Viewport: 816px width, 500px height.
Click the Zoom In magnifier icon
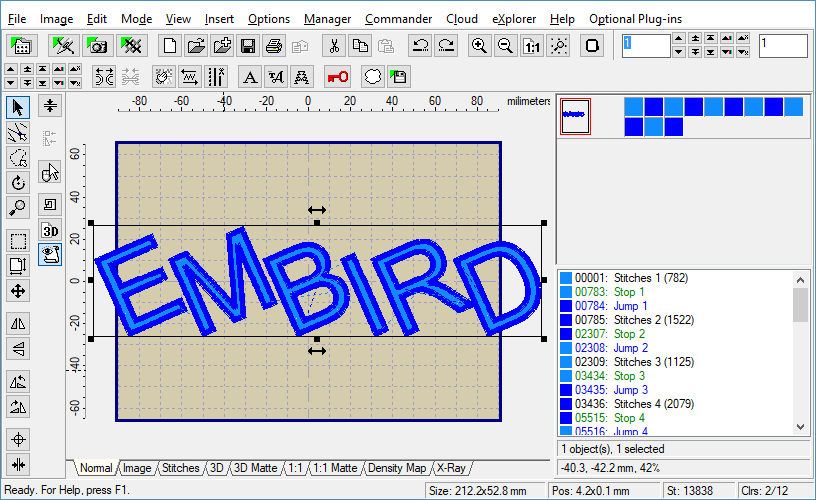point(480,46)
